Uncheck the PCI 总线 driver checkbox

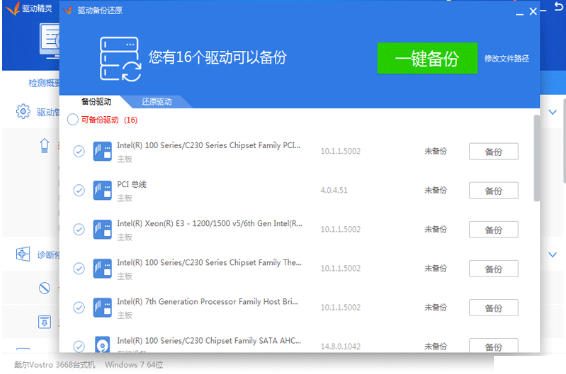pyautogui.click(x=79, y=190)
